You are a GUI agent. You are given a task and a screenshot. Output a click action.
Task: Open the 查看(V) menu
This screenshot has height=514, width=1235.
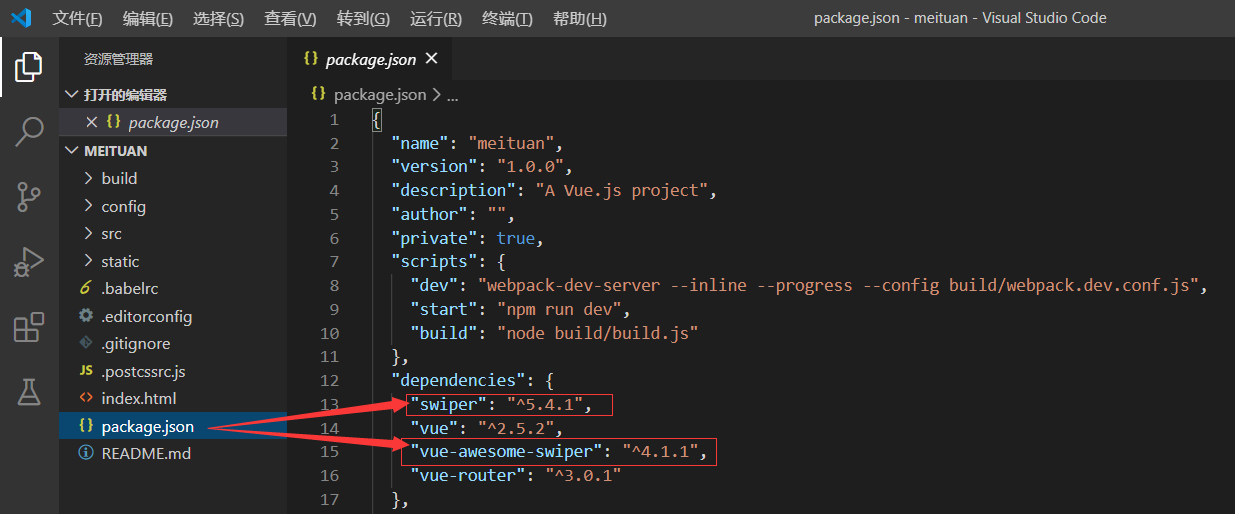click(290, 19)
